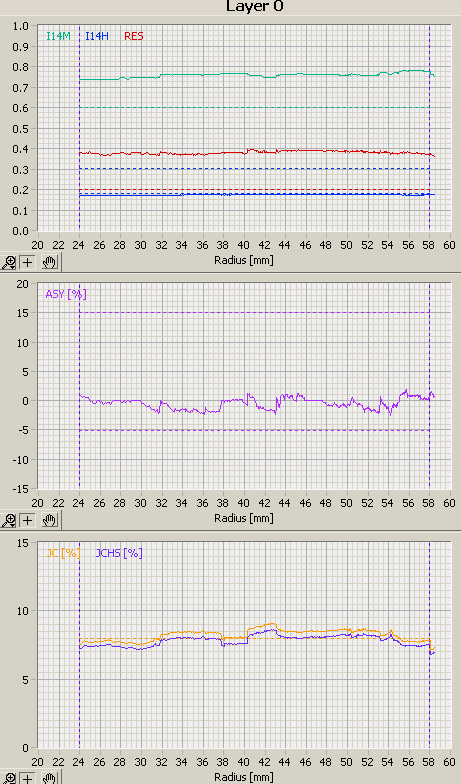Choose the pan hand tool under the ASY chart
The height and width of the screenshot is (784, 461).
49,520
